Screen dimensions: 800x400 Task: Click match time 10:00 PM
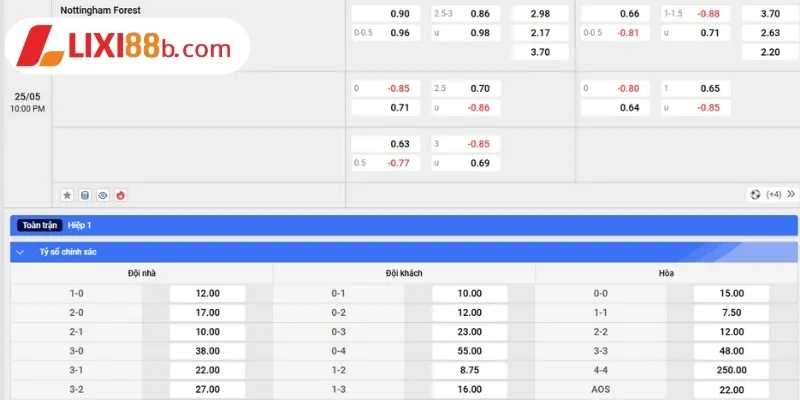[x=28, y=109]
